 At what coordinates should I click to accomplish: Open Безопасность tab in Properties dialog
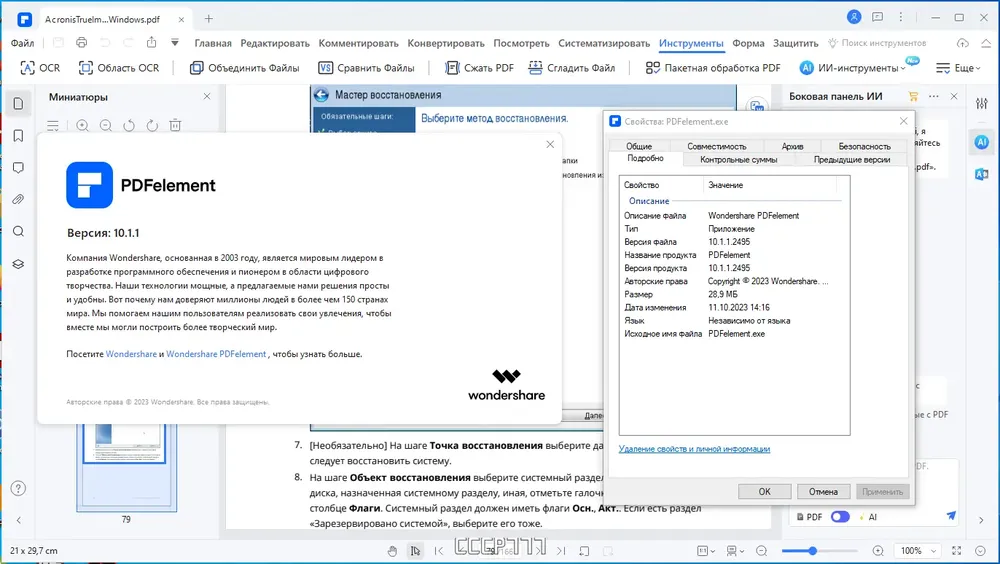(x=864, y=146)
